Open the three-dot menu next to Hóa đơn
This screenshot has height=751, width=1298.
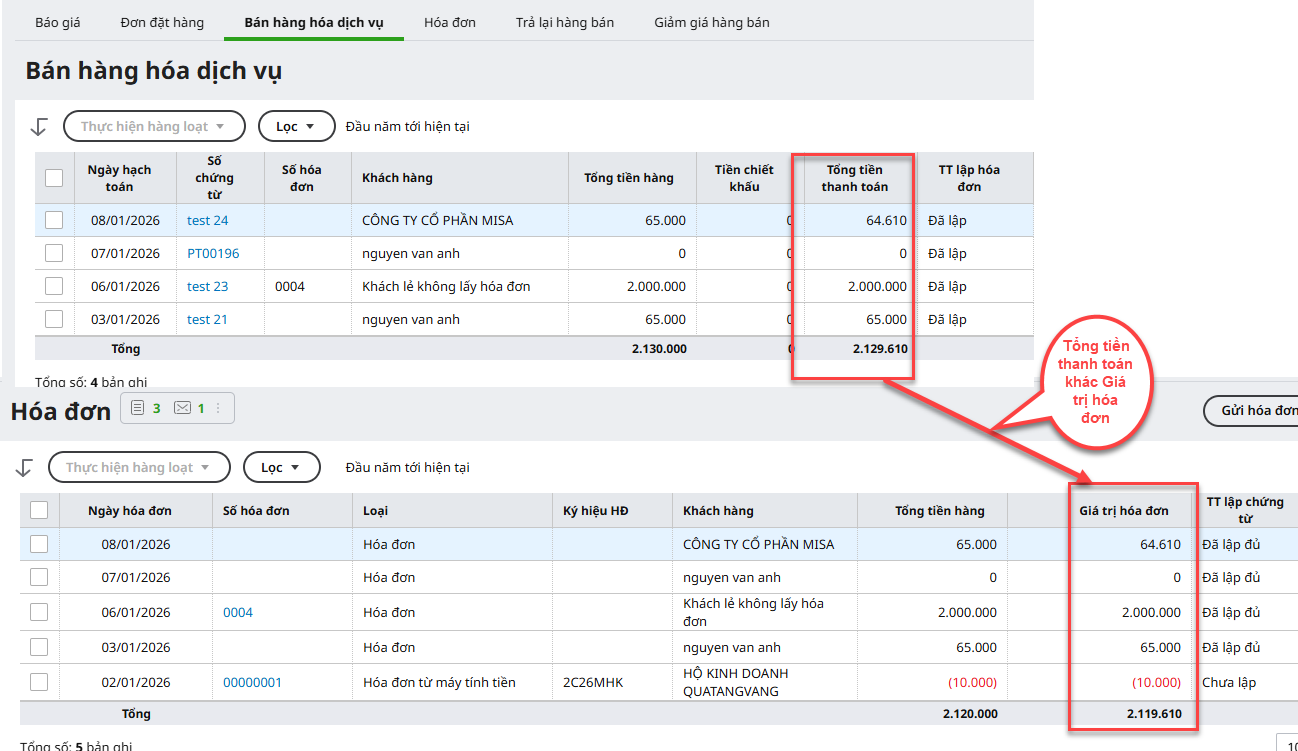pyautogui.click(x=218, y=408)
